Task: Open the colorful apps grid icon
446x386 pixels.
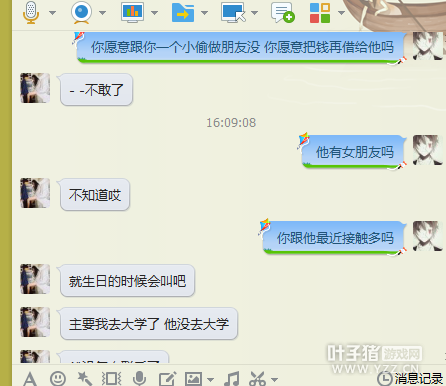Action: [320, 13]
